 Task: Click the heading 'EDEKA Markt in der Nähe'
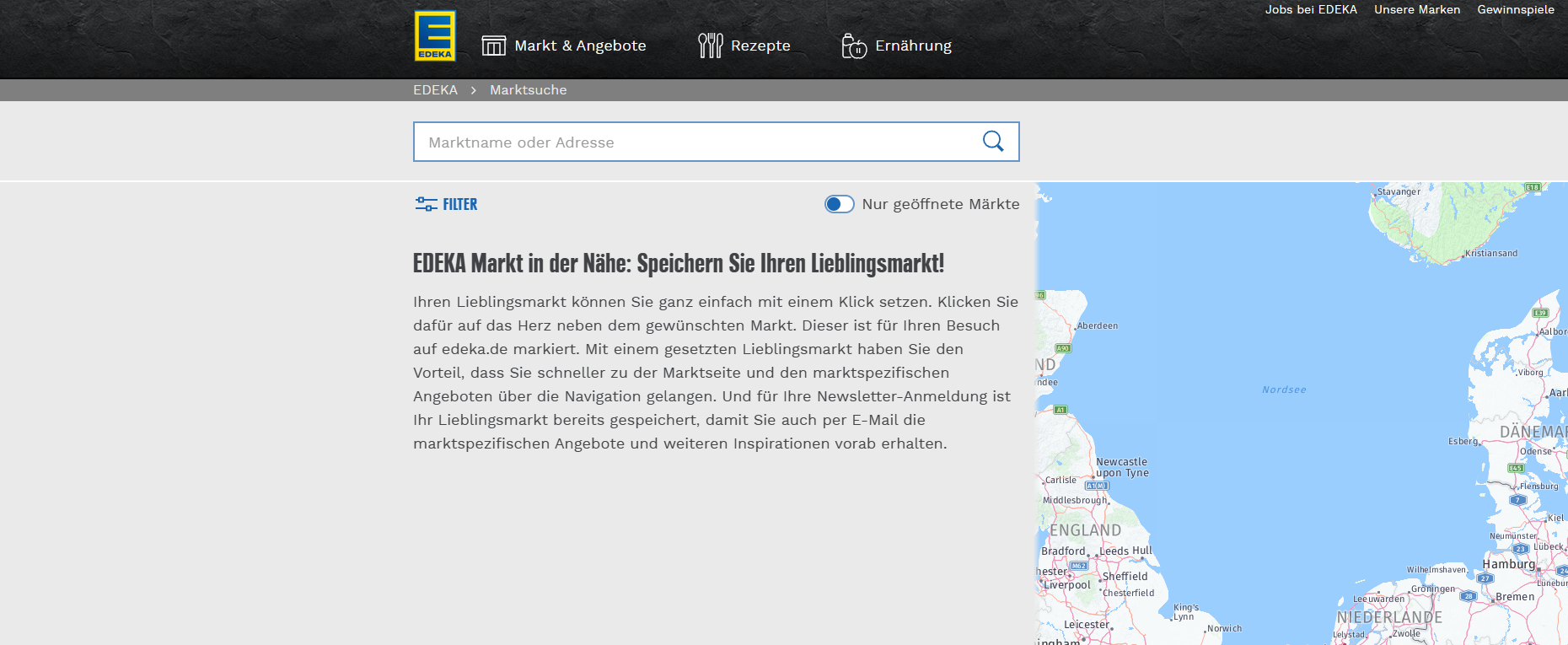coord(679,263)
